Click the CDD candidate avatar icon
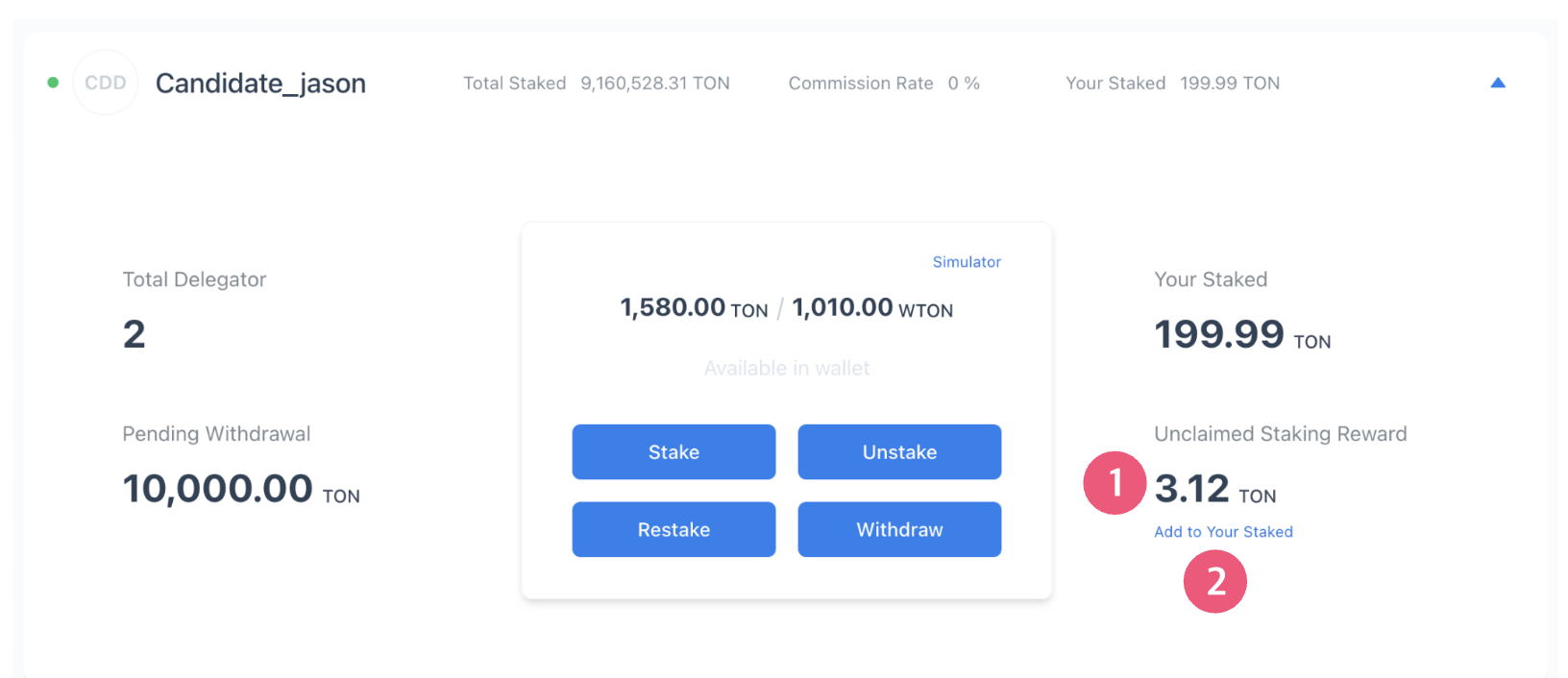Image resolution: width=1568 pixels, height=678 pixels. [x=106, y=83]
